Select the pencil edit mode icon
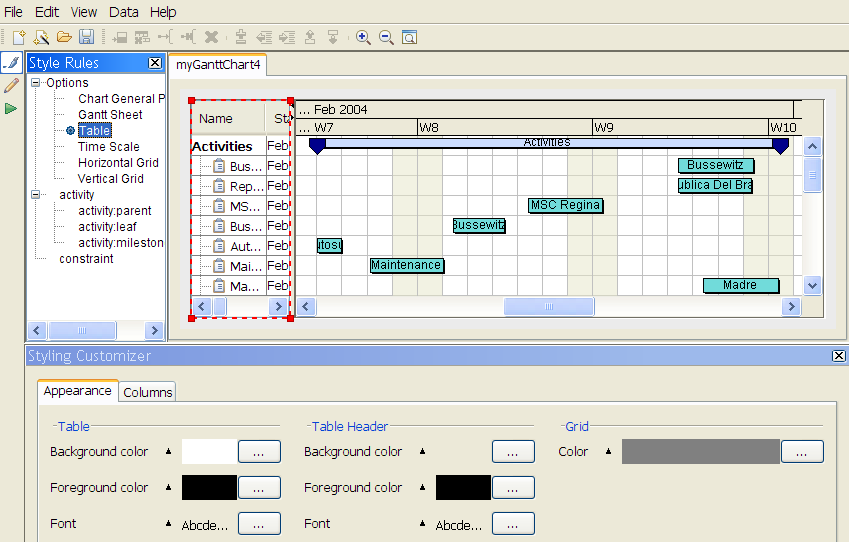 (12, 86)
